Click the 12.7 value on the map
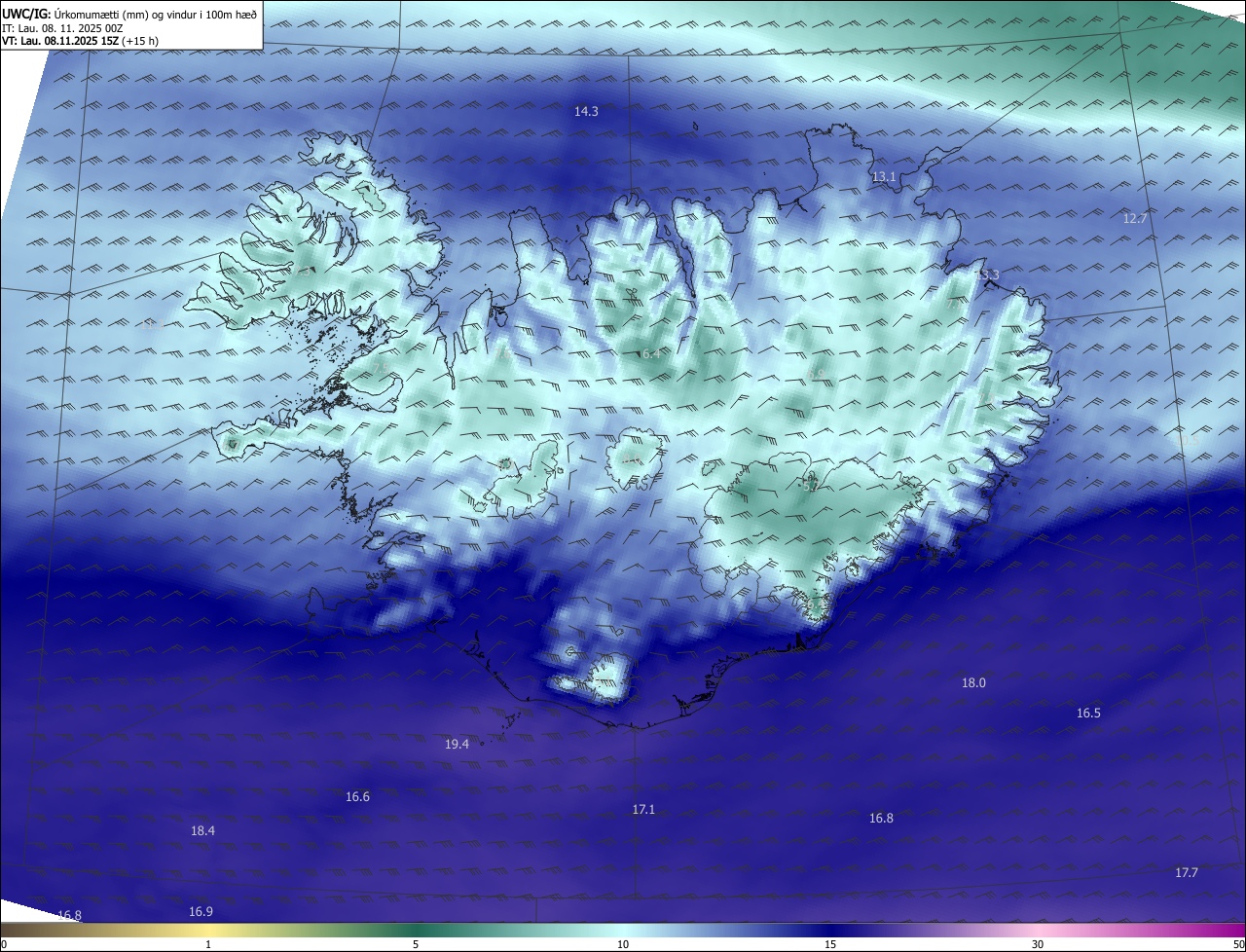Viewport: 1246px width, 952px height. tap(1135, 219)
